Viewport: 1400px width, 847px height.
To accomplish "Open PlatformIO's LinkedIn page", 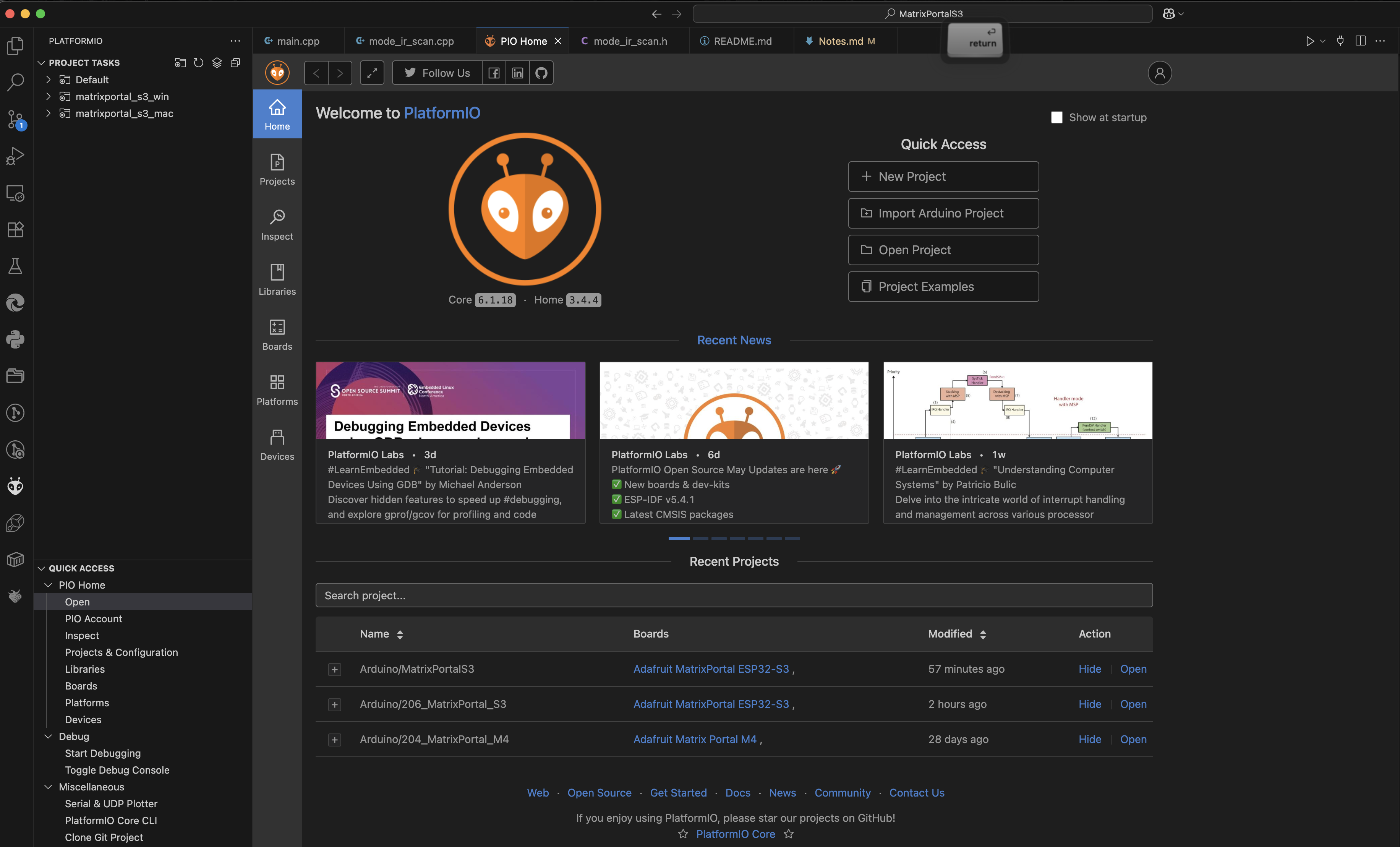I will coord(517,73).
